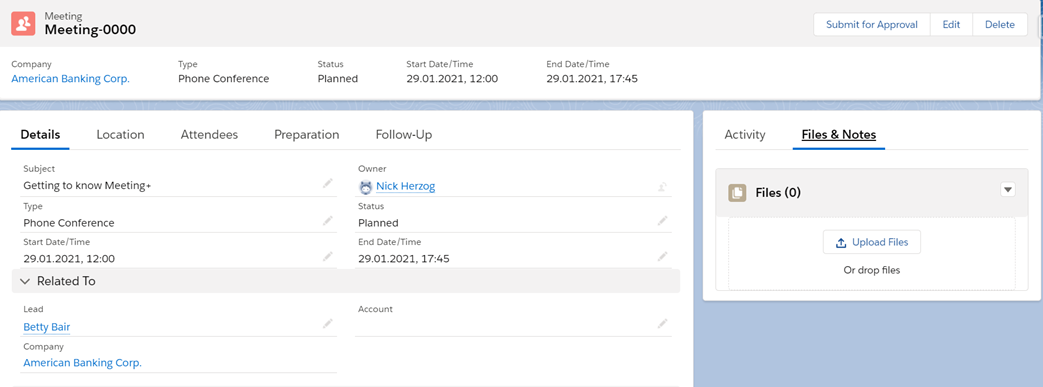The width and height of the screenshot is (1043, 387).
Task: Click the Status Planned value in Details
Action: tap(378, 223)
